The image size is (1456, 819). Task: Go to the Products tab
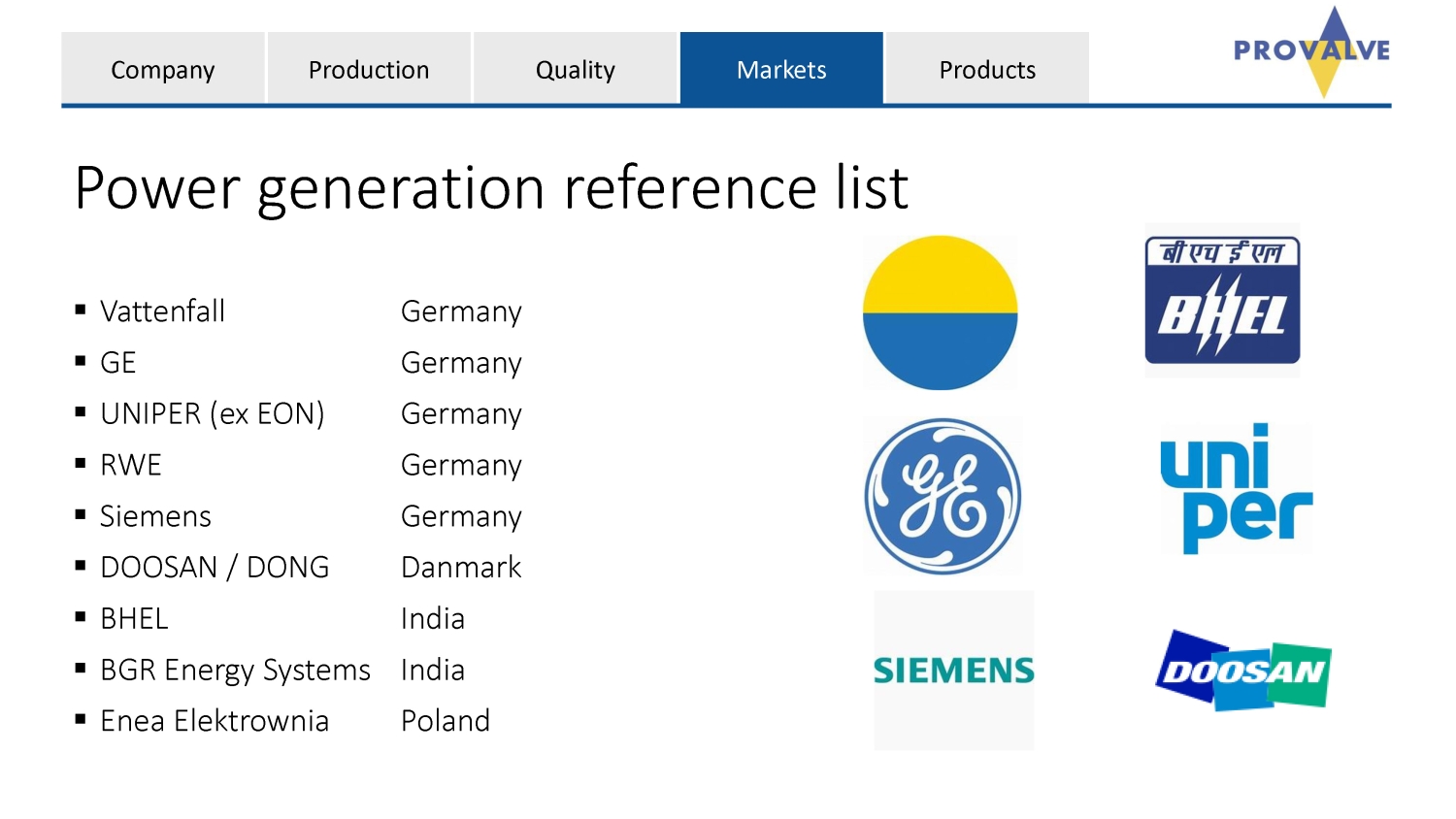tap(987, 69)
